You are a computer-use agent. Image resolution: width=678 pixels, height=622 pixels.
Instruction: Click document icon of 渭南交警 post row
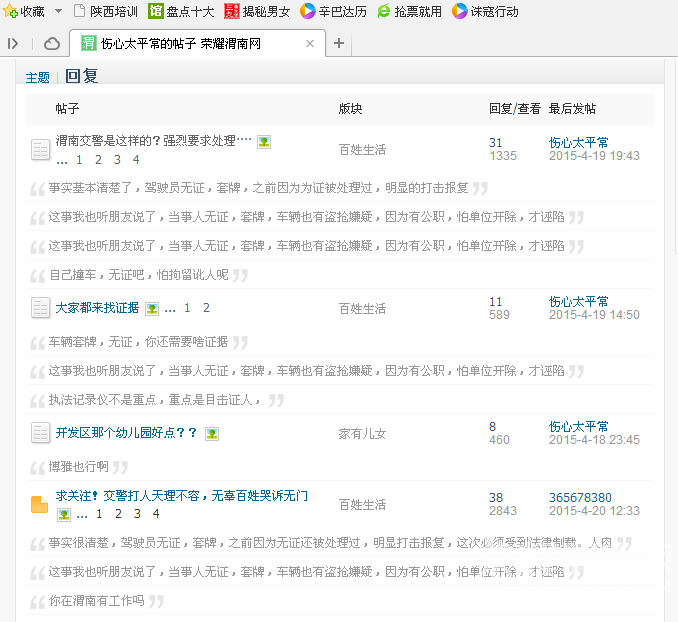(x=41, y=150)
